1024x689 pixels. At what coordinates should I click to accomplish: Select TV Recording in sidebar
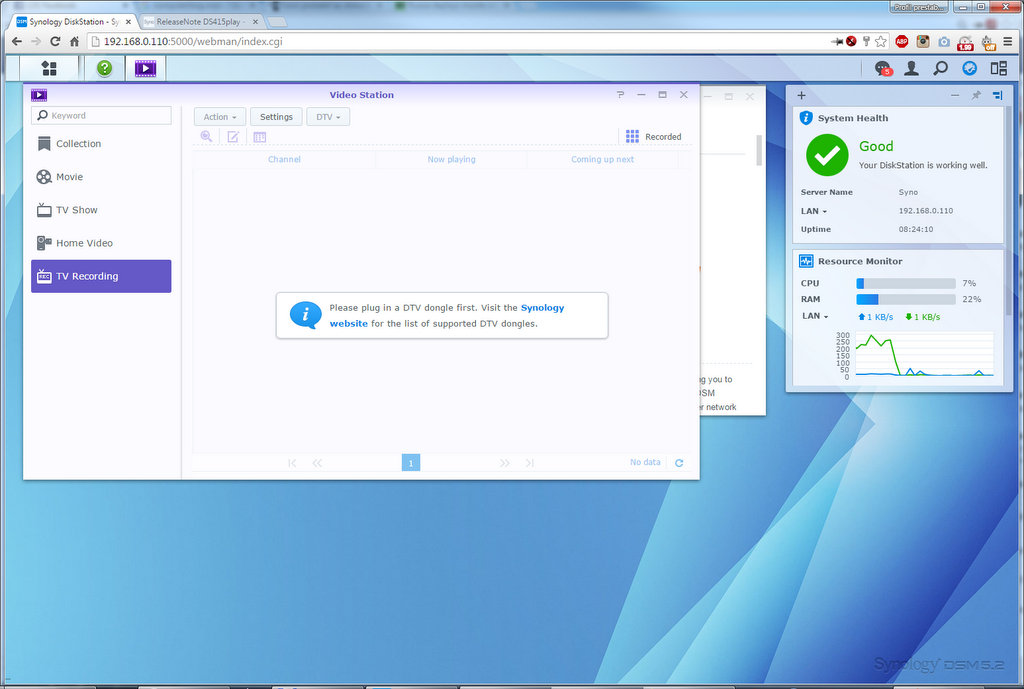(x=101, y=276)
